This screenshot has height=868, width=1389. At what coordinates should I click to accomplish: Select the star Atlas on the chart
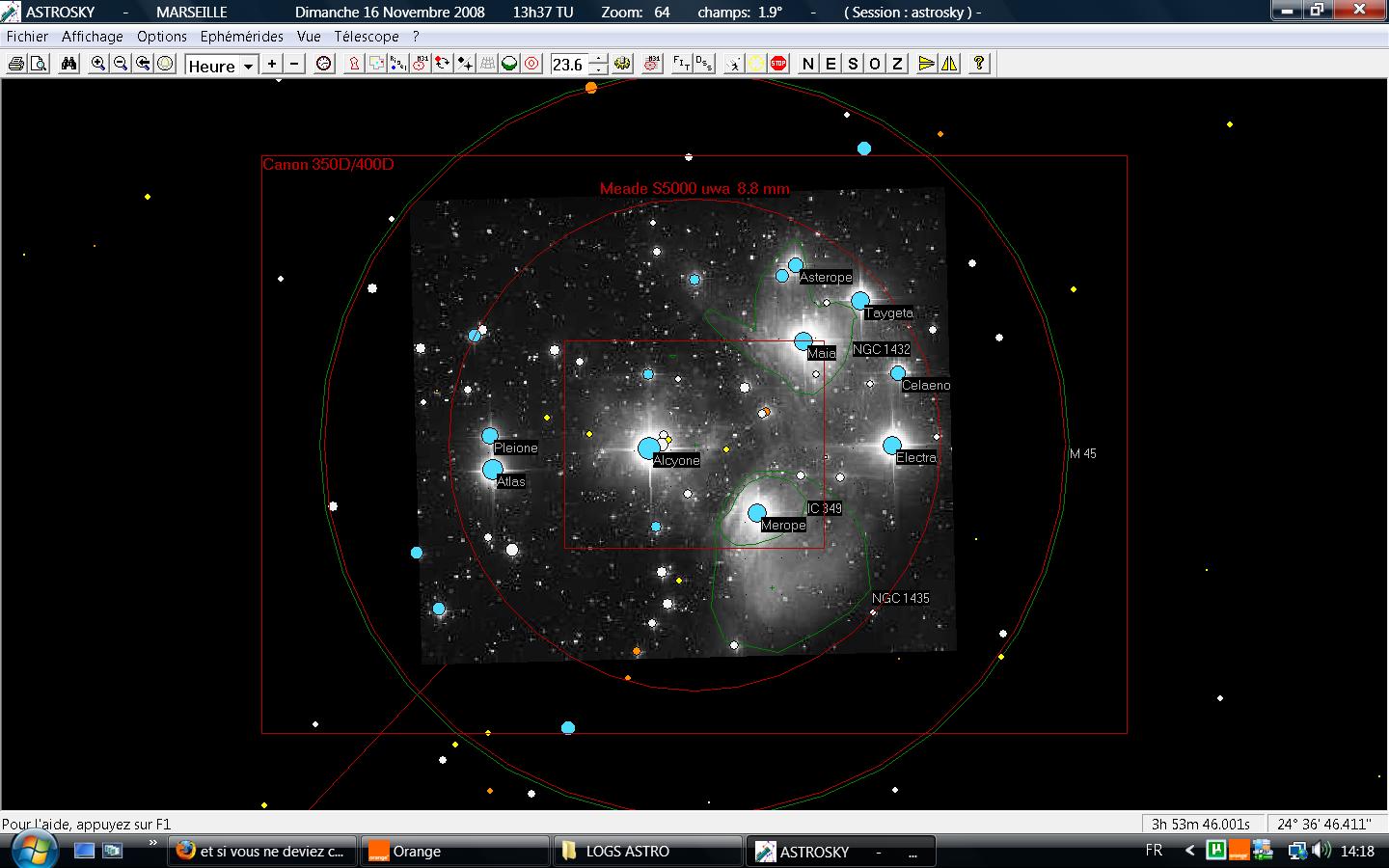pyautogui.click(x=493, y=470)
